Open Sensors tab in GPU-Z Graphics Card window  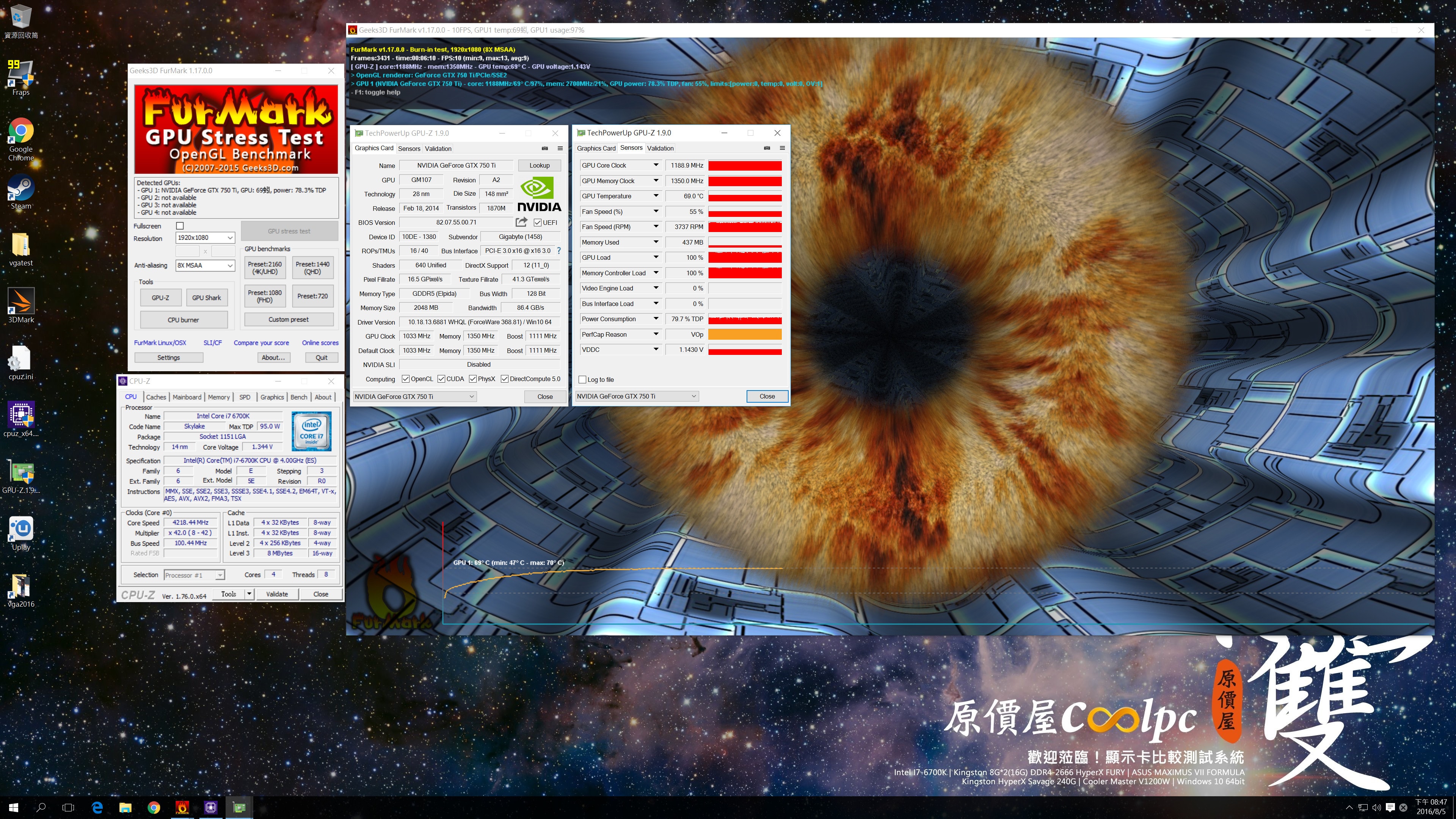click(409, 149)
